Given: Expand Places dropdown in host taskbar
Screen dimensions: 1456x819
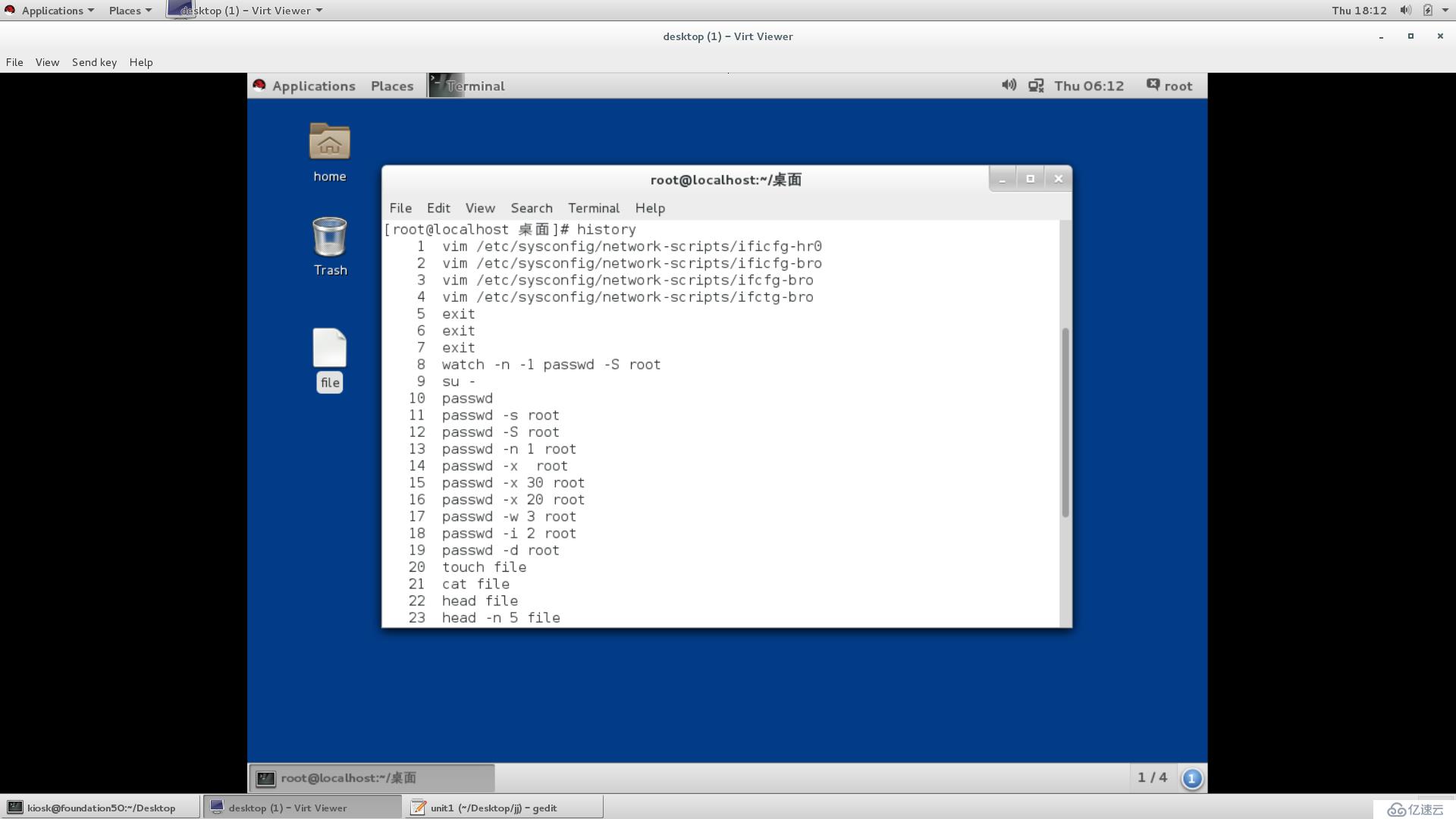Looking at the screenshot, I should pyautogui.click(x=124, y=9).
